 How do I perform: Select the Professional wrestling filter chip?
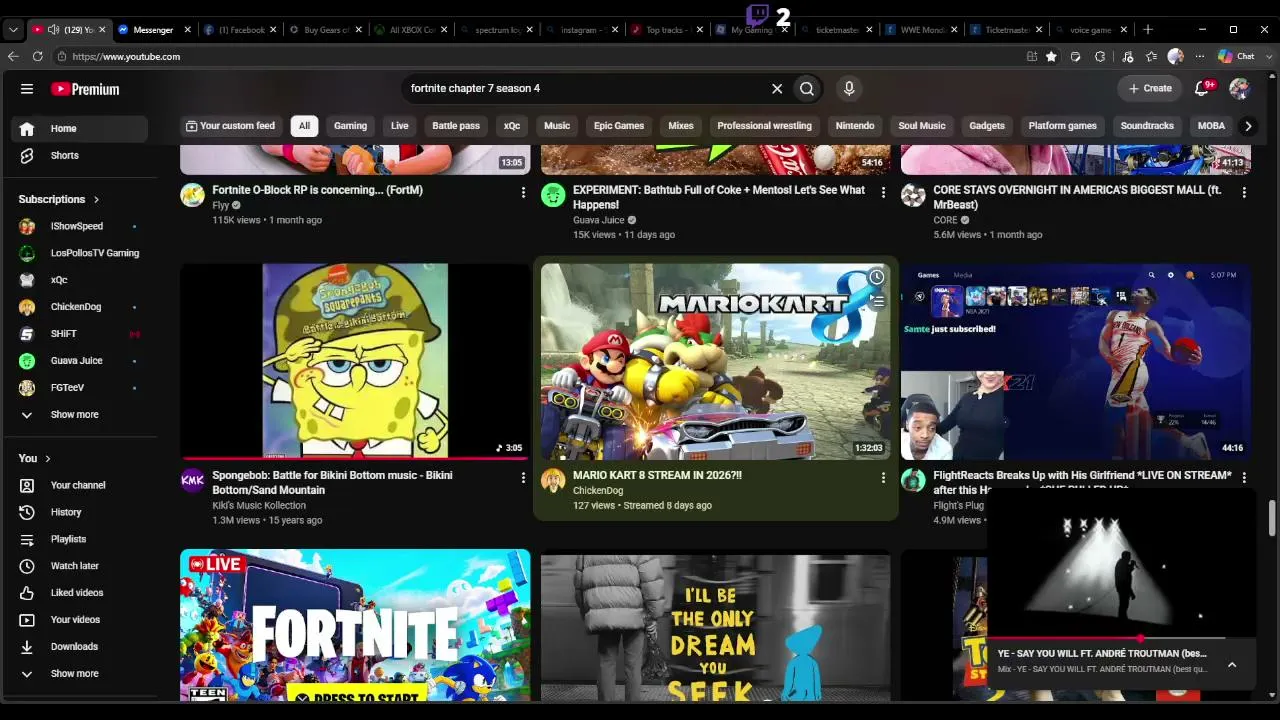point(764,126)
